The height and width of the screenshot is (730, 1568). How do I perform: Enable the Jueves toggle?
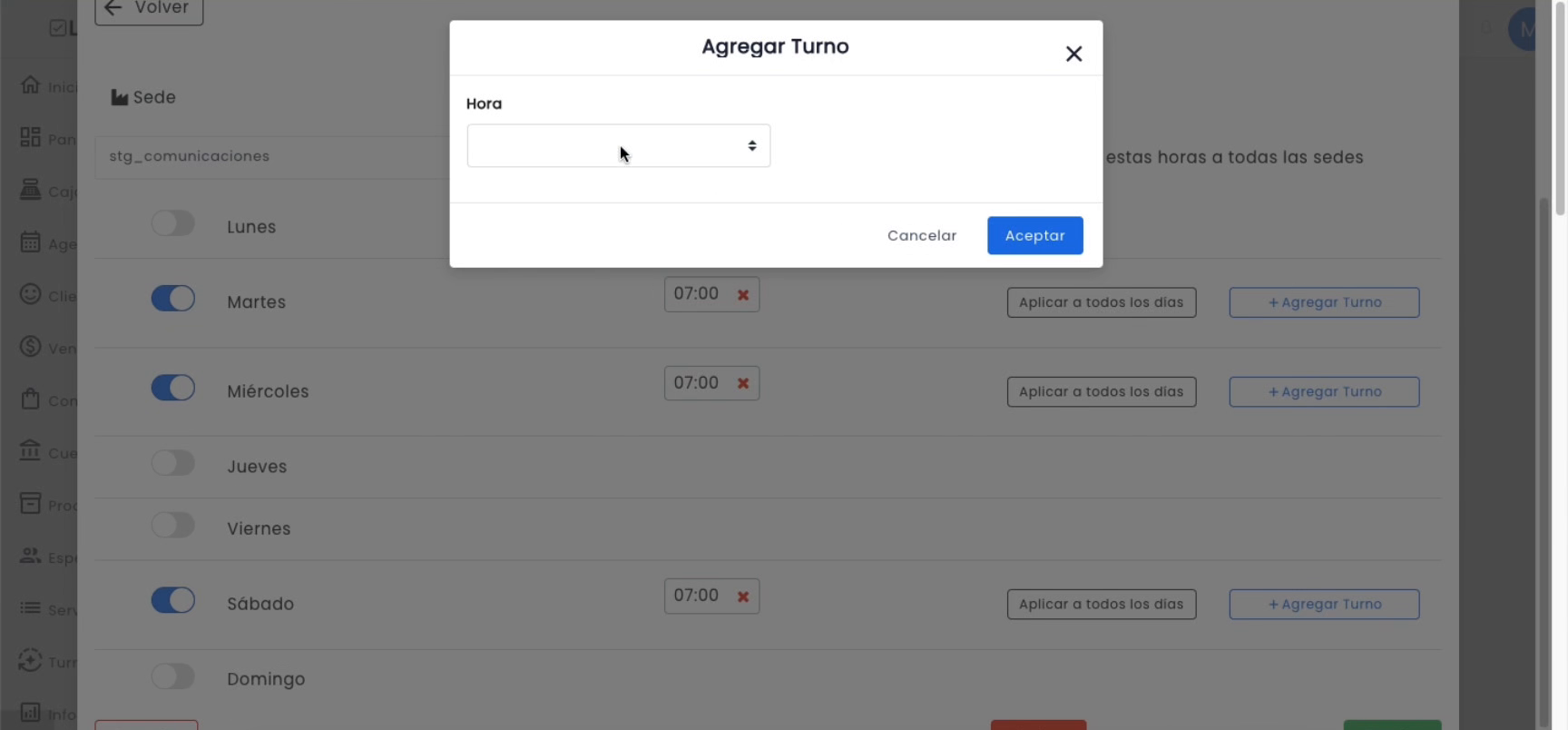172,463
